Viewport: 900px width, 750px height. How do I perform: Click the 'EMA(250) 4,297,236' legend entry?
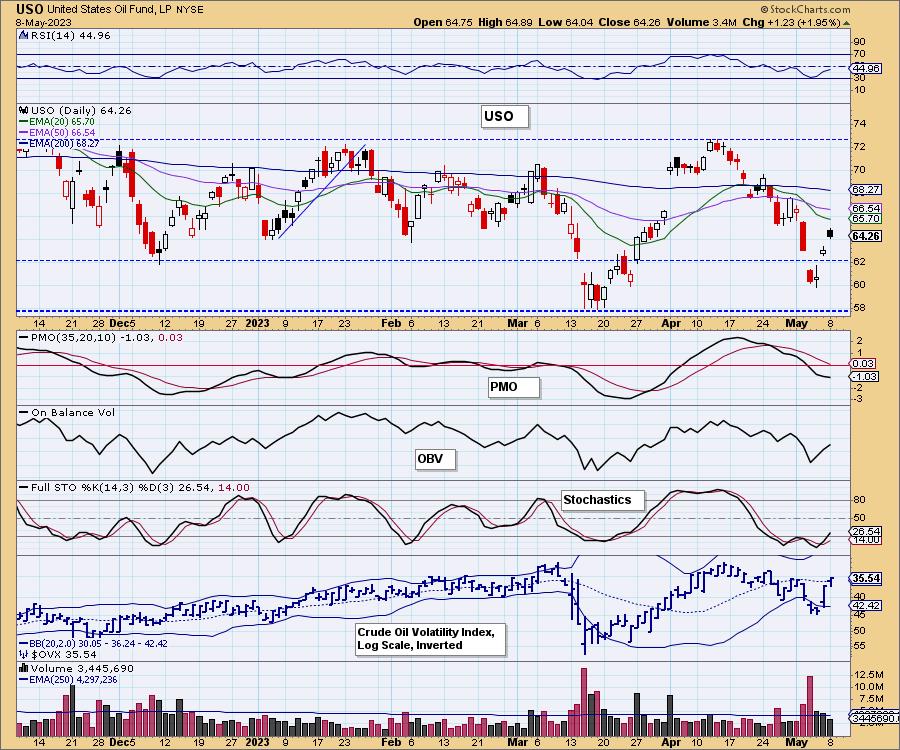tap(68, 679)
